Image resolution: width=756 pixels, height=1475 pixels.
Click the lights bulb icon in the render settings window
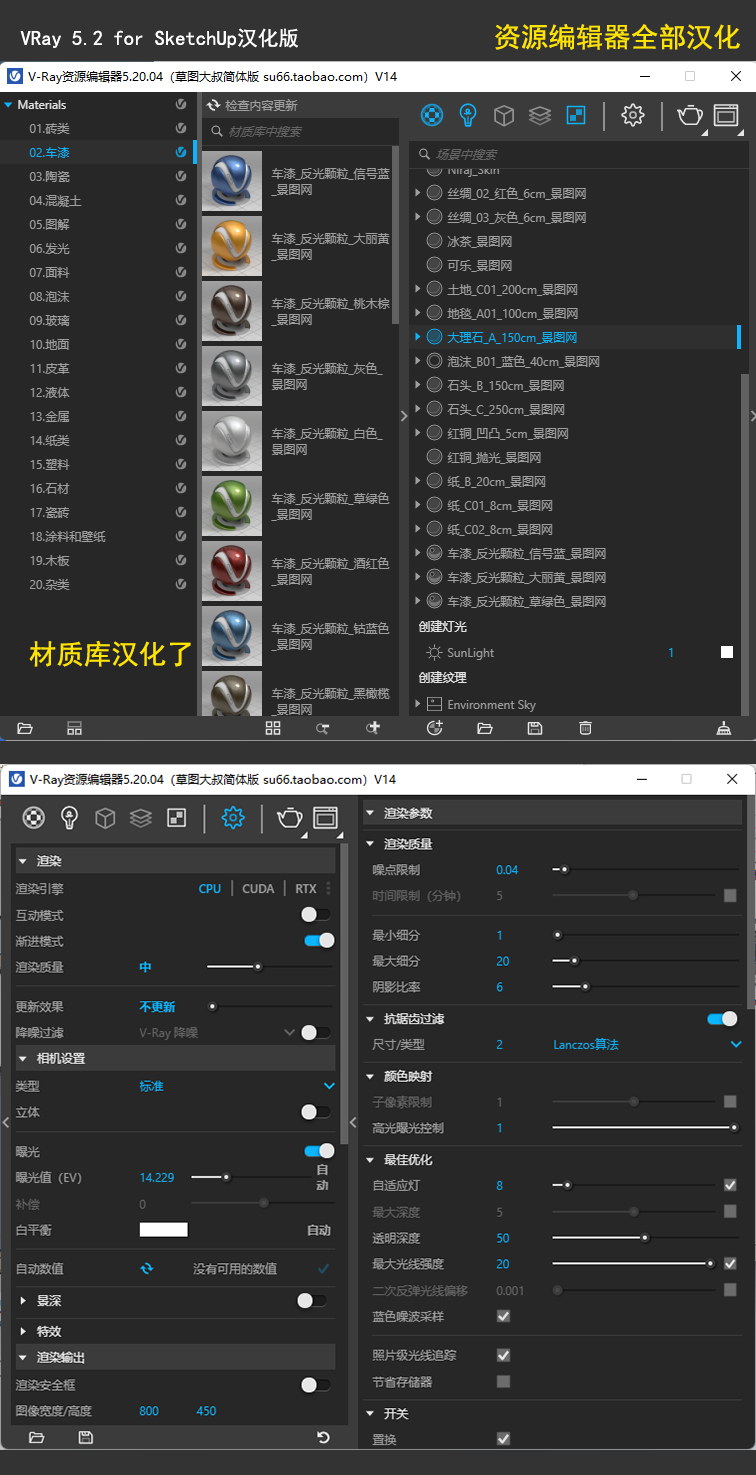(69, 818)
